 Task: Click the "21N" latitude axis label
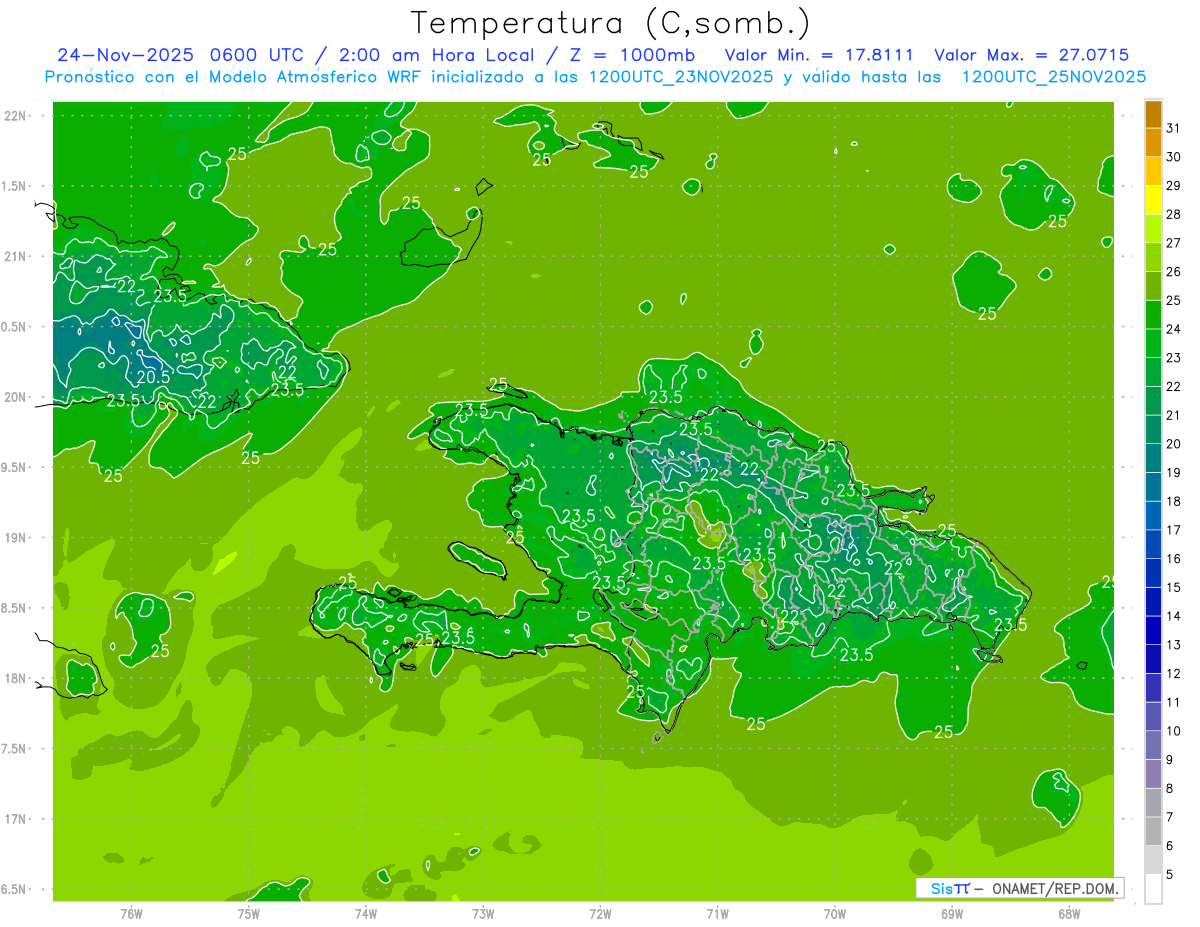(x=16, y=256)
